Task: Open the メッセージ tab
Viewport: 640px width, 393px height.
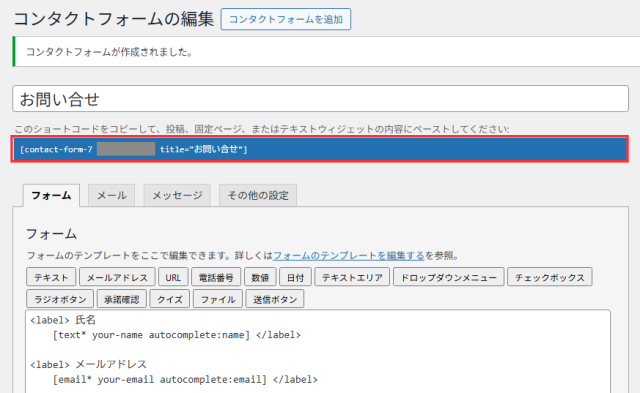Action: pos(177,195)
